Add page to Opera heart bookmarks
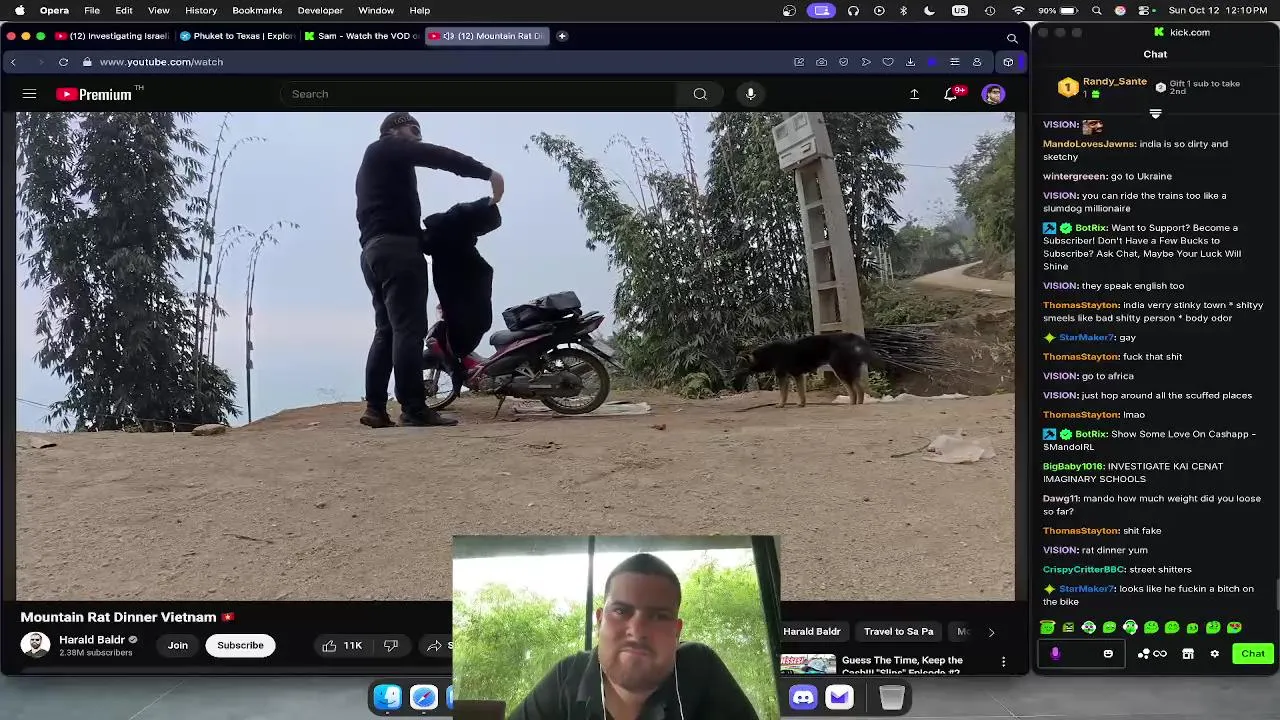 pos(888,62)
